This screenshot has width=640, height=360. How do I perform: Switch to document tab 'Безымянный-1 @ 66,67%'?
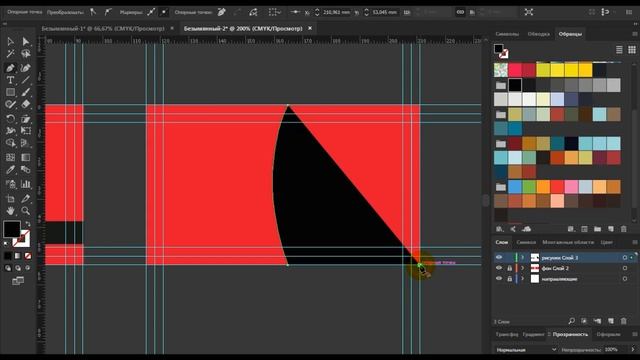[x=103, y=29]
